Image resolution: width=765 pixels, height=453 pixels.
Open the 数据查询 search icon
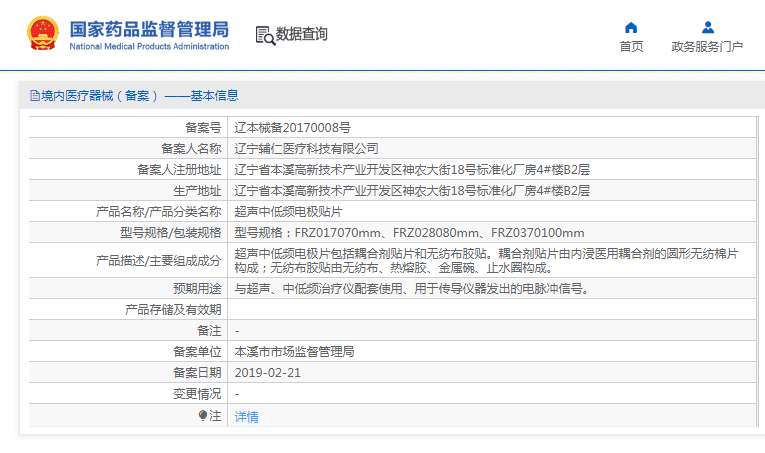tap(265, 35)
